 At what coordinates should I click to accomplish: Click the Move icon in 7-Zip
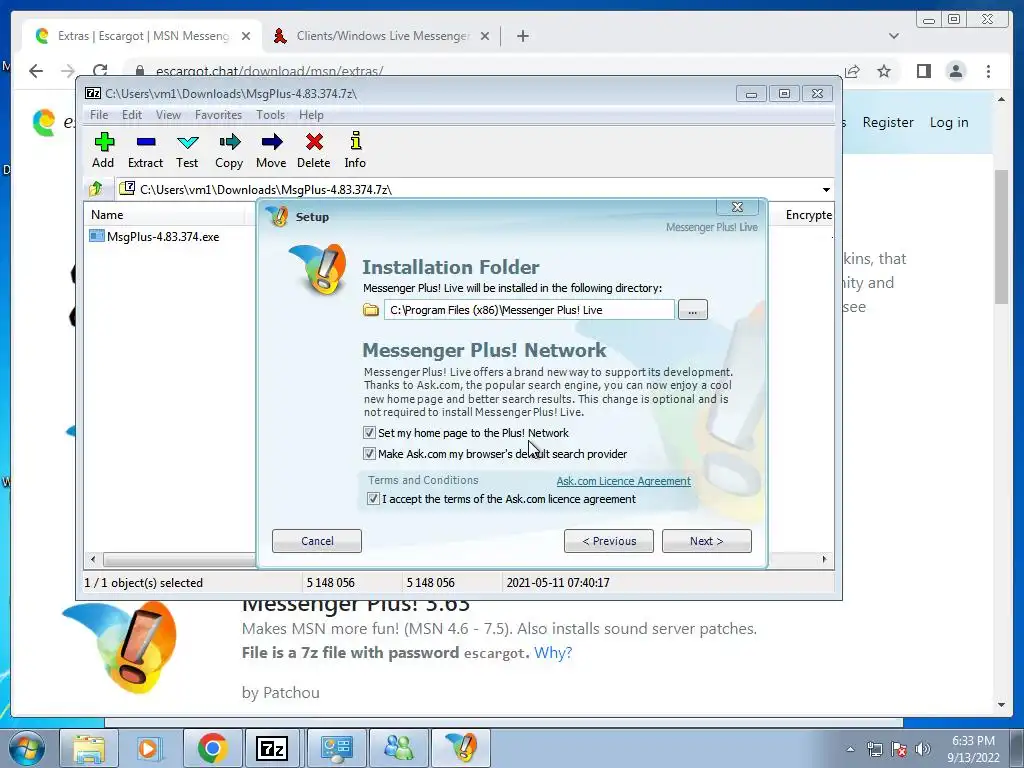click(271, 150)
